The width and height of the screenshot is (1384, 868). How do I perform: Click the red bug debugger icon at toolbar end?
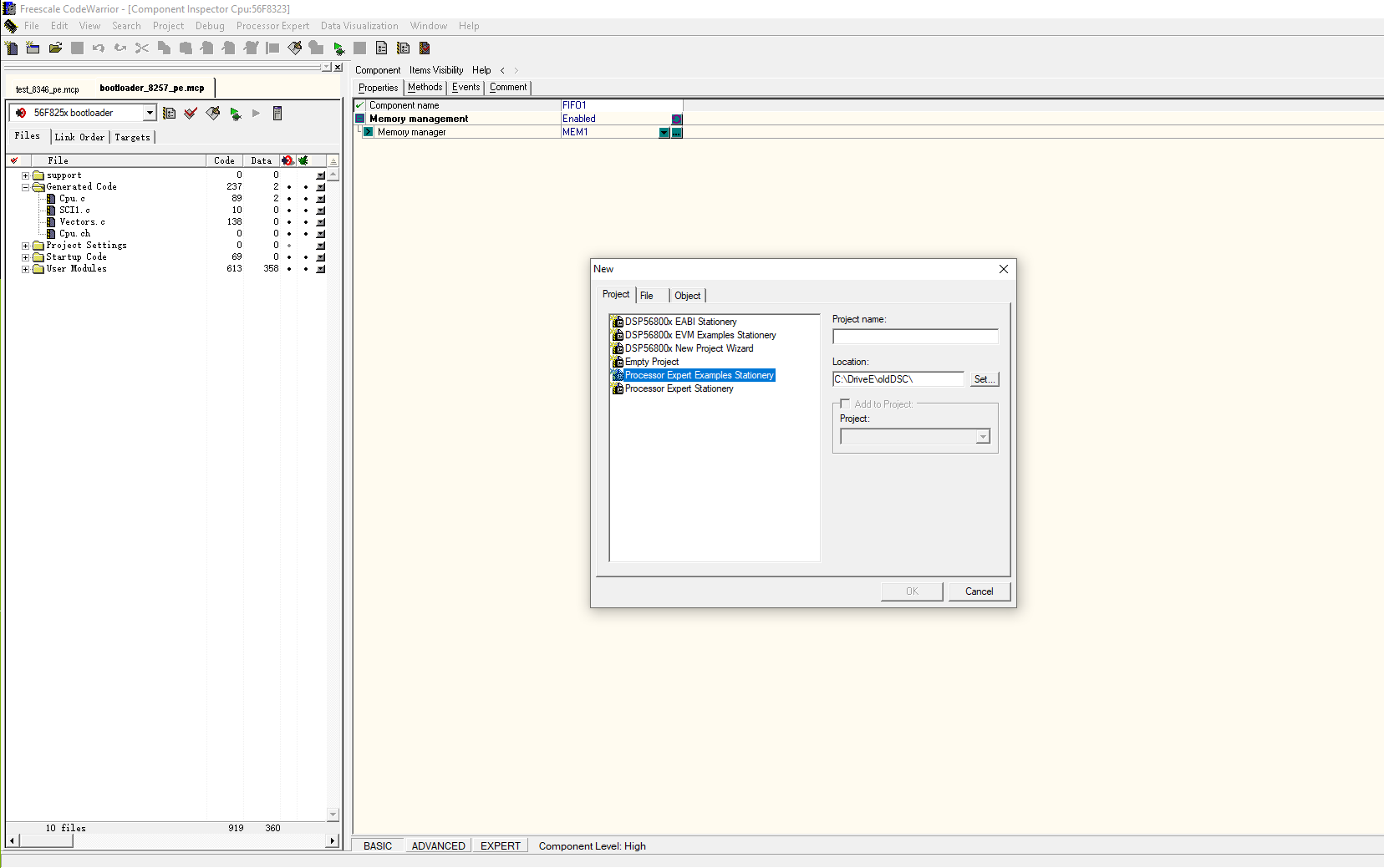coord(425,48)
